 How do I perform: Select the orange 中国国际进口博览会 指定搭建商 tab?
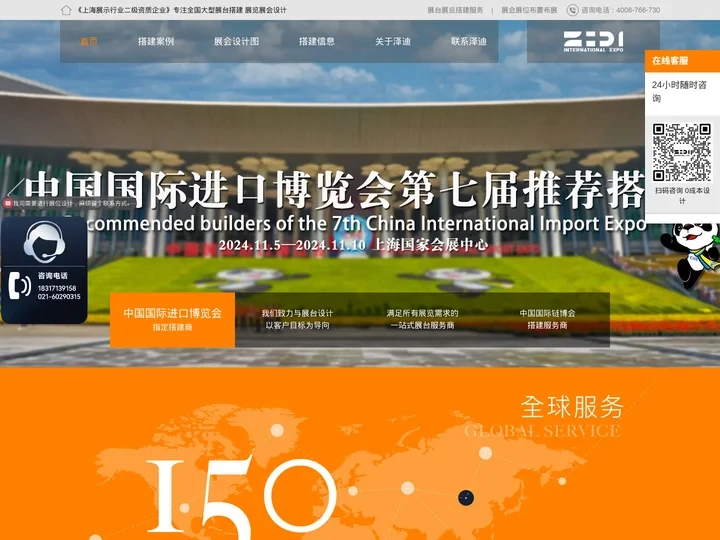pyautogui.click(x=172, y=320)
